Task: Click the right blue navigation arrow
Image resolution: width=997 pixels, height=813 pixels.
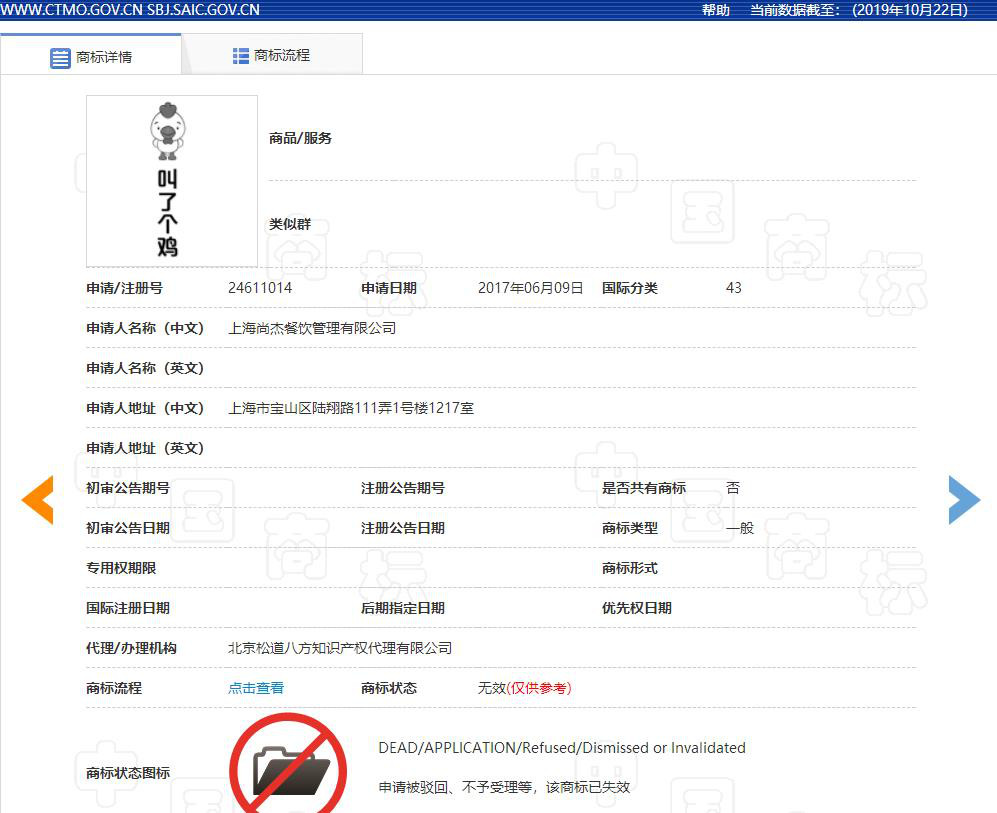Action: (963, 499)
